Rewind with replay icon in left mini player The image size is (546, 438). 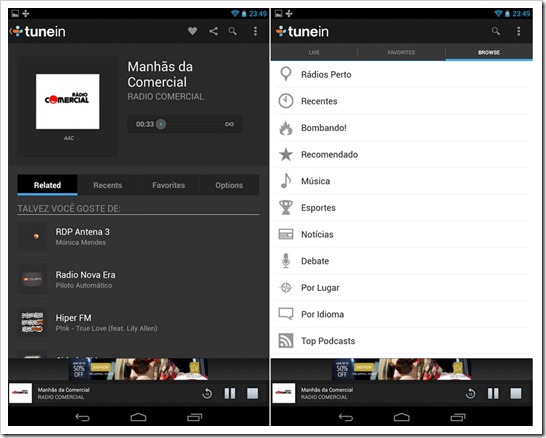(207, 394)
